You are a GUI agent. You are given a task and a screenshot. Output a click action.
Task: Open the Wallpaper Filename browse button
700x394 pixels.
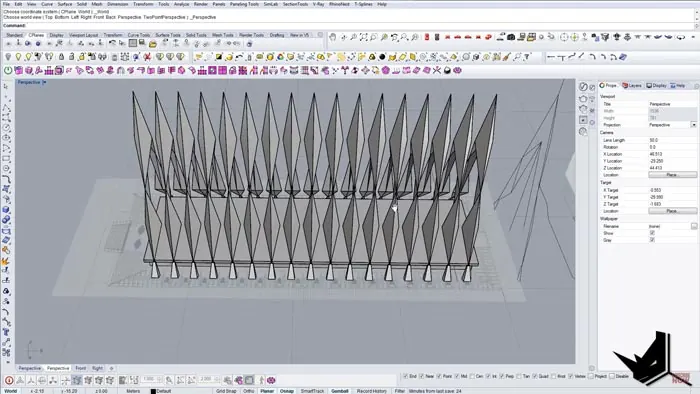[694, 226]
